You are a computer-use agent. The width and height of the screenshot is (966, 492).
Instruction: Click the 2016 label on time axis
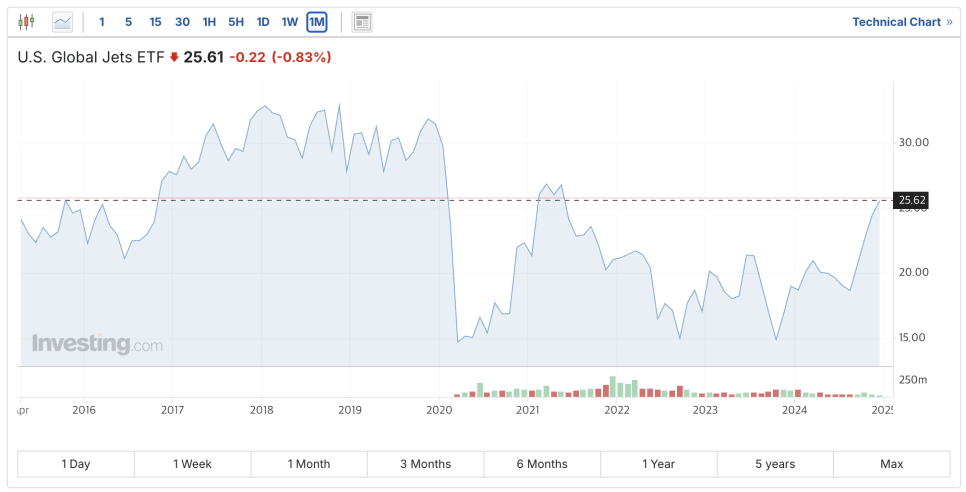pos(84,409)
